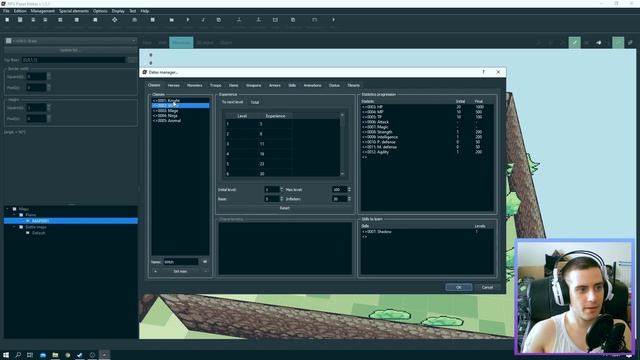Open the Display menu
The height and width of the screenshot is (360, 640).
tap(118, 11)
